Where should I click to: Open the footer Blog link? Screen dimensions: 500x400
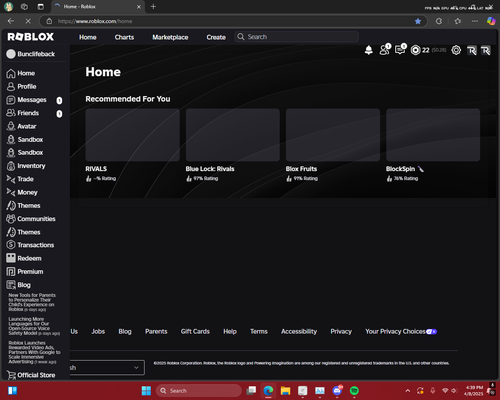coord(125,332)
